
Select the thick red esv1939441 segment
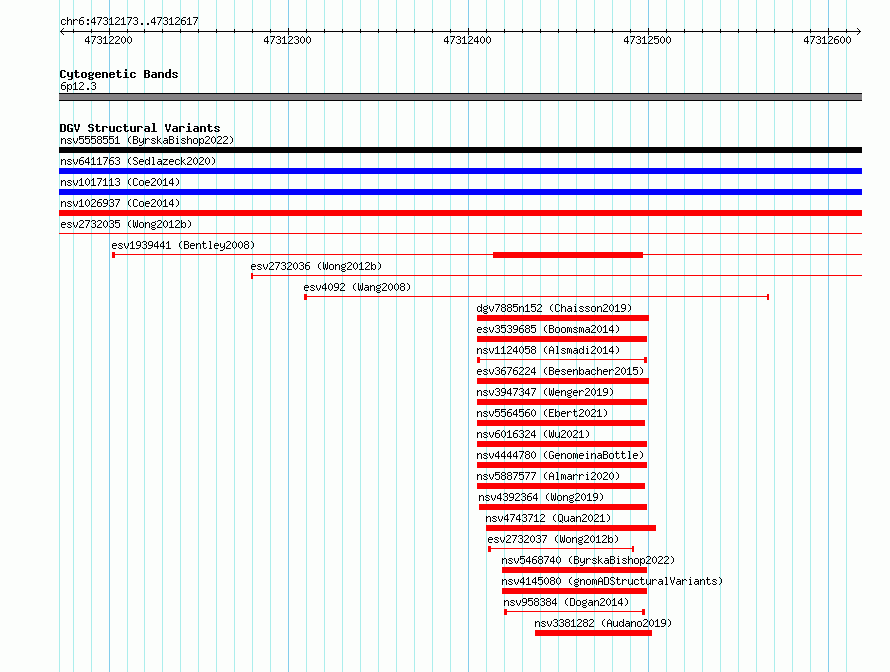[x=568, y=255]
